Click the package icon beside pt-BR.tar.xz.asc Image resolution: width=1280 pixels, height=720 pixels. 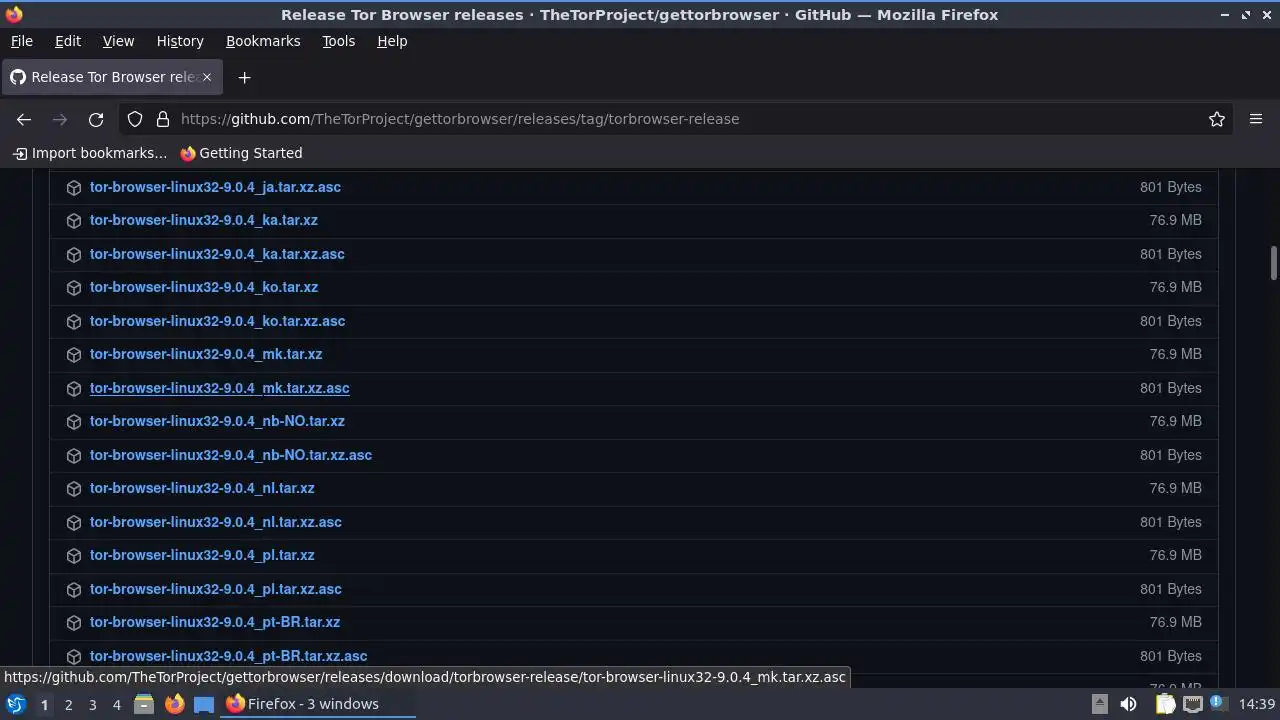pos(73,656)
